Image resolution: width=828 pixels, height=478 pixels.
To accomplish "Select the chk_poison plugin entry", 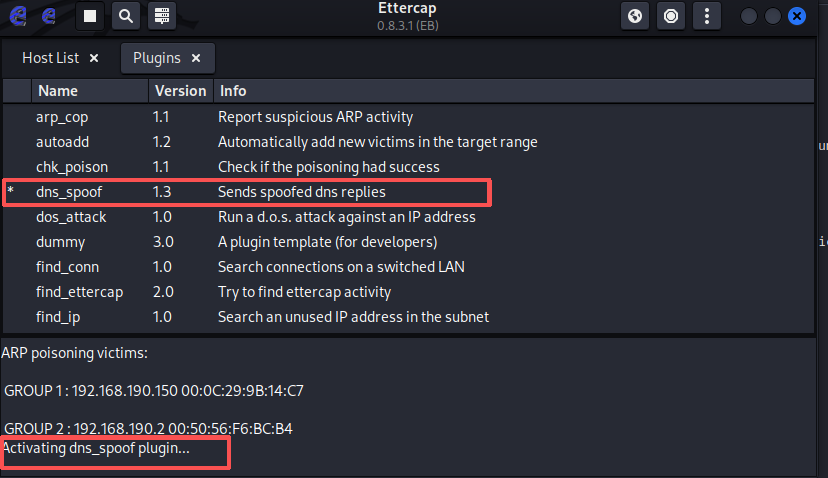I will (x=72, y=167).
